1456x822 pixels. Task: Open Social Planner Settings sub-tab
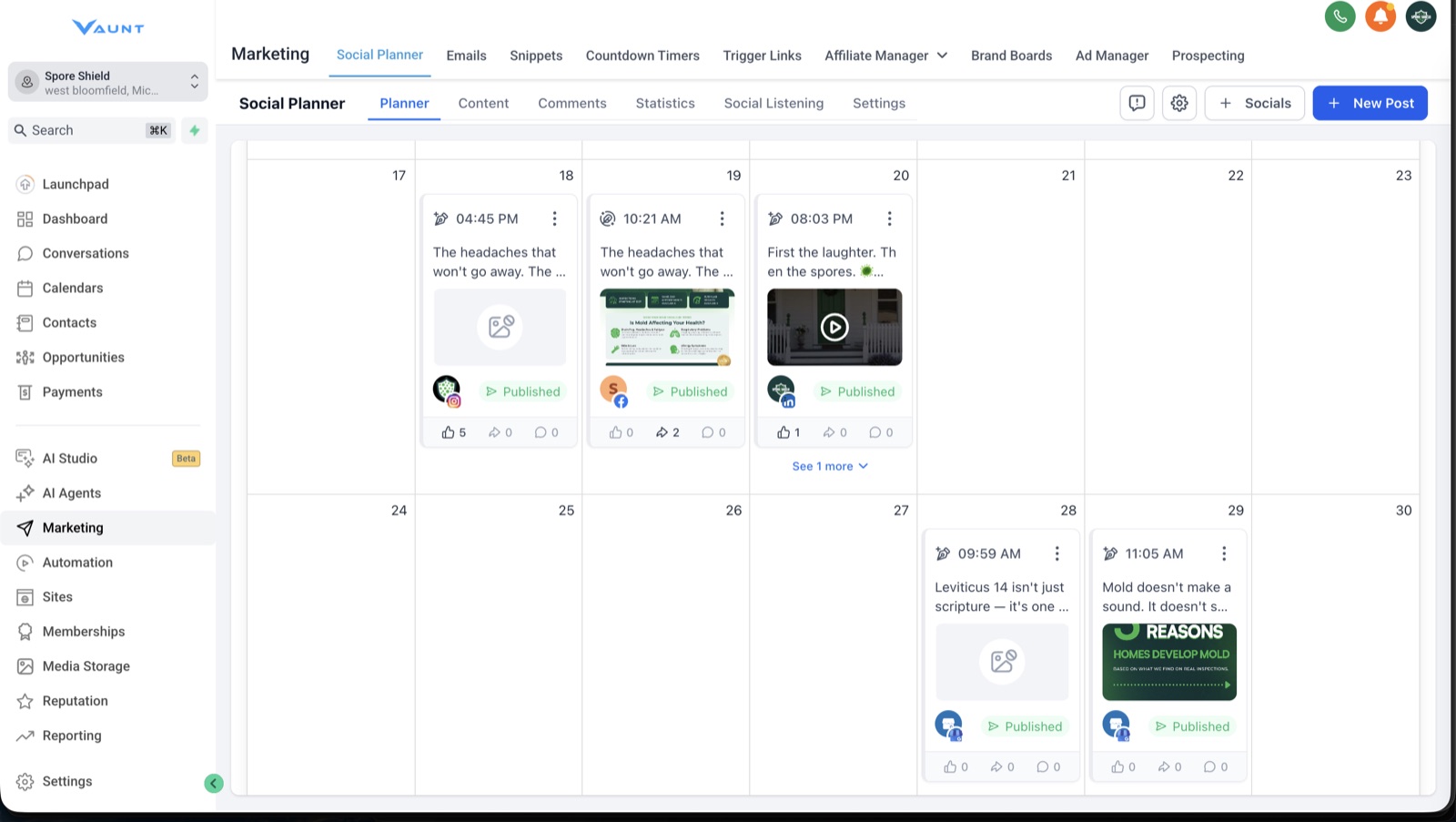point(879,103)
